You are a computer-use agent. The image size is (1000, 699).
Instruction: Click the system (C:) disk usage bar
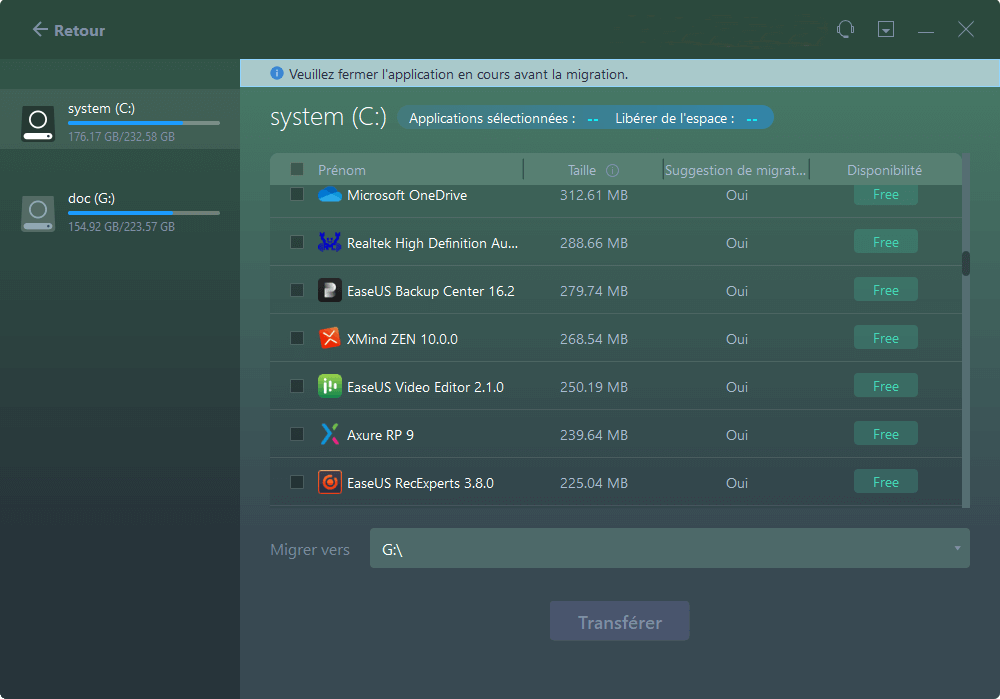pos(144,122)
